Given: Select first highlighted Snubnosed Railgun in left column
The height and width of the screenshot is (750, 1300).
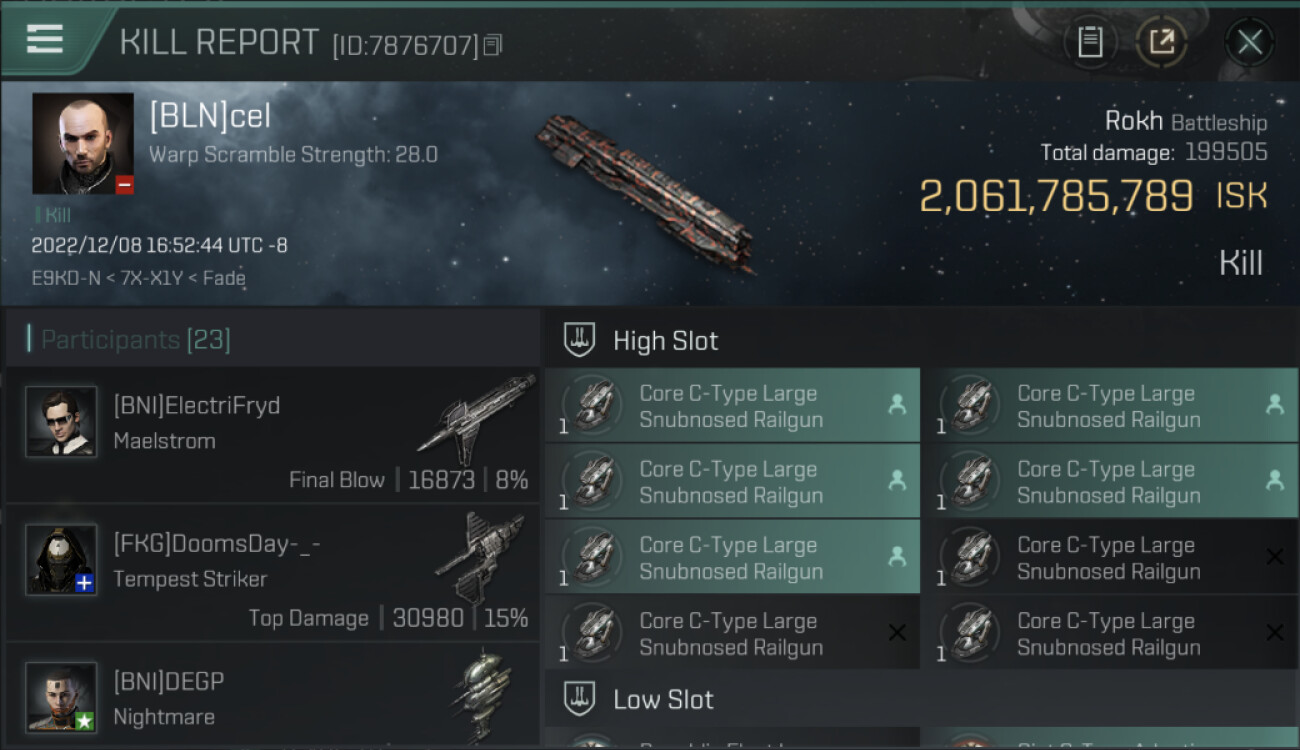Looking at the screenshot, I should pos(732,406).
